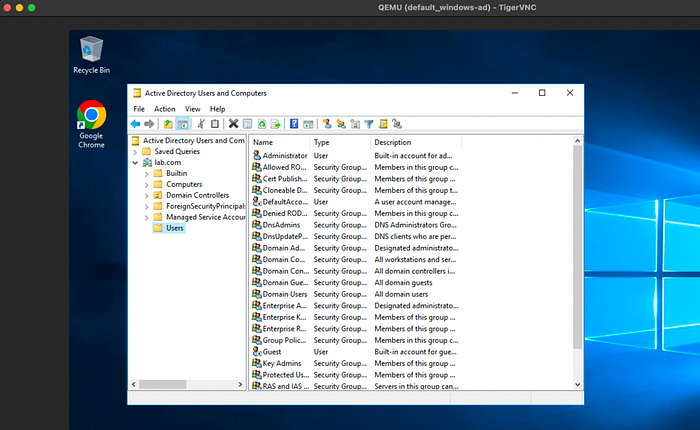This screenshot has height=430, width=700.
Task: Create a new user with the toolbar icon
Action: (327, 124)
